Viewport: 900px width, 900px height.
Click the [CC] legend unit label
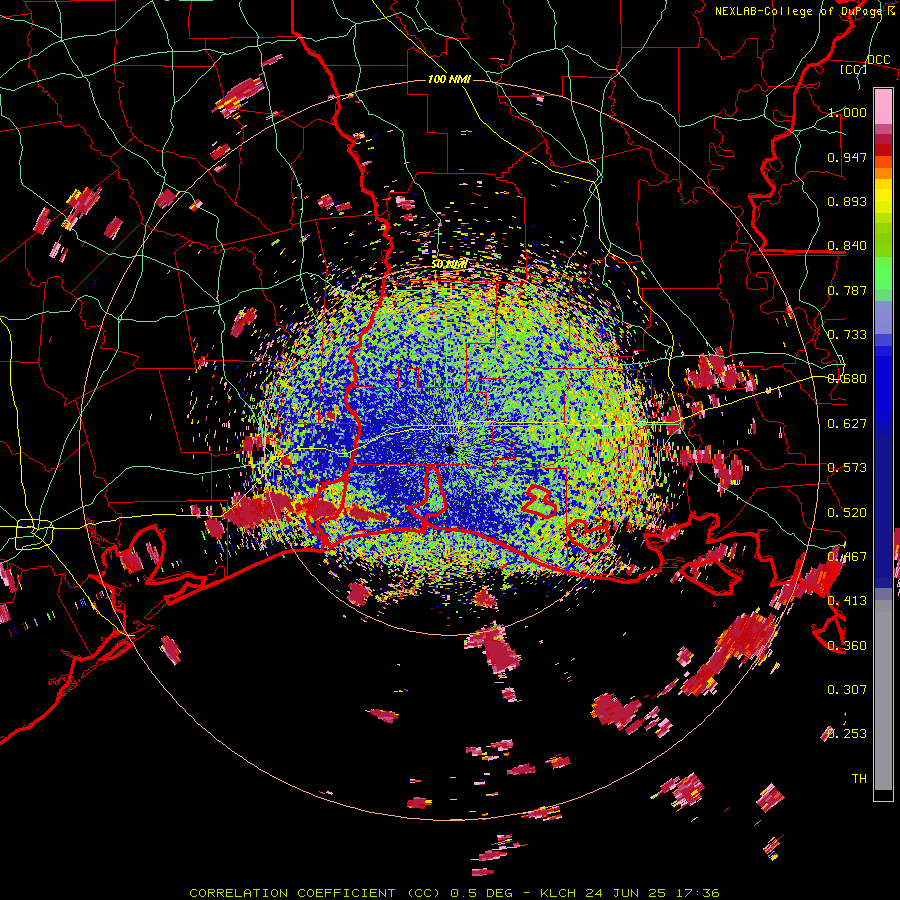click(854, 69)
